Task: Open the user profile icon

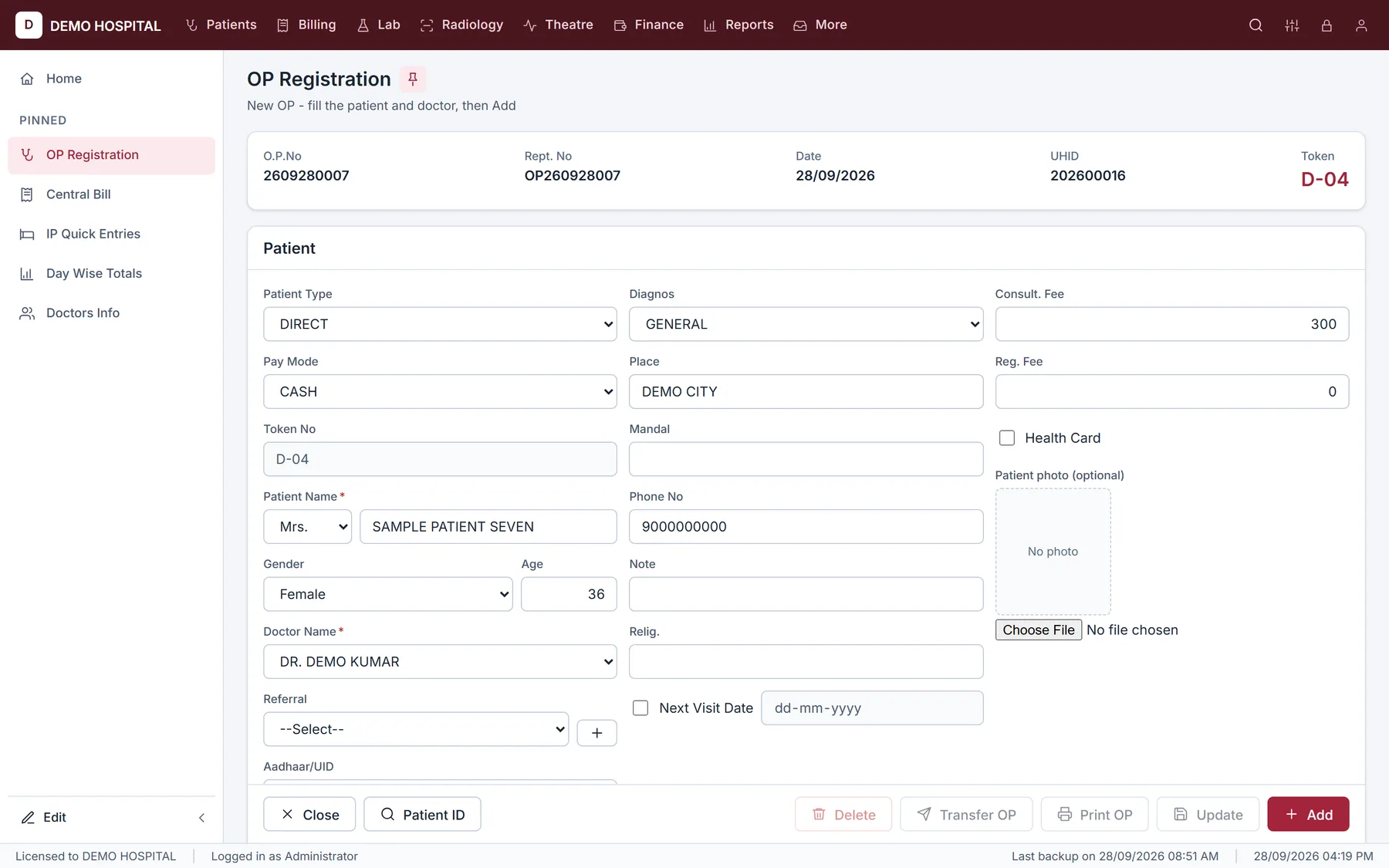Action: (1361, 25)
